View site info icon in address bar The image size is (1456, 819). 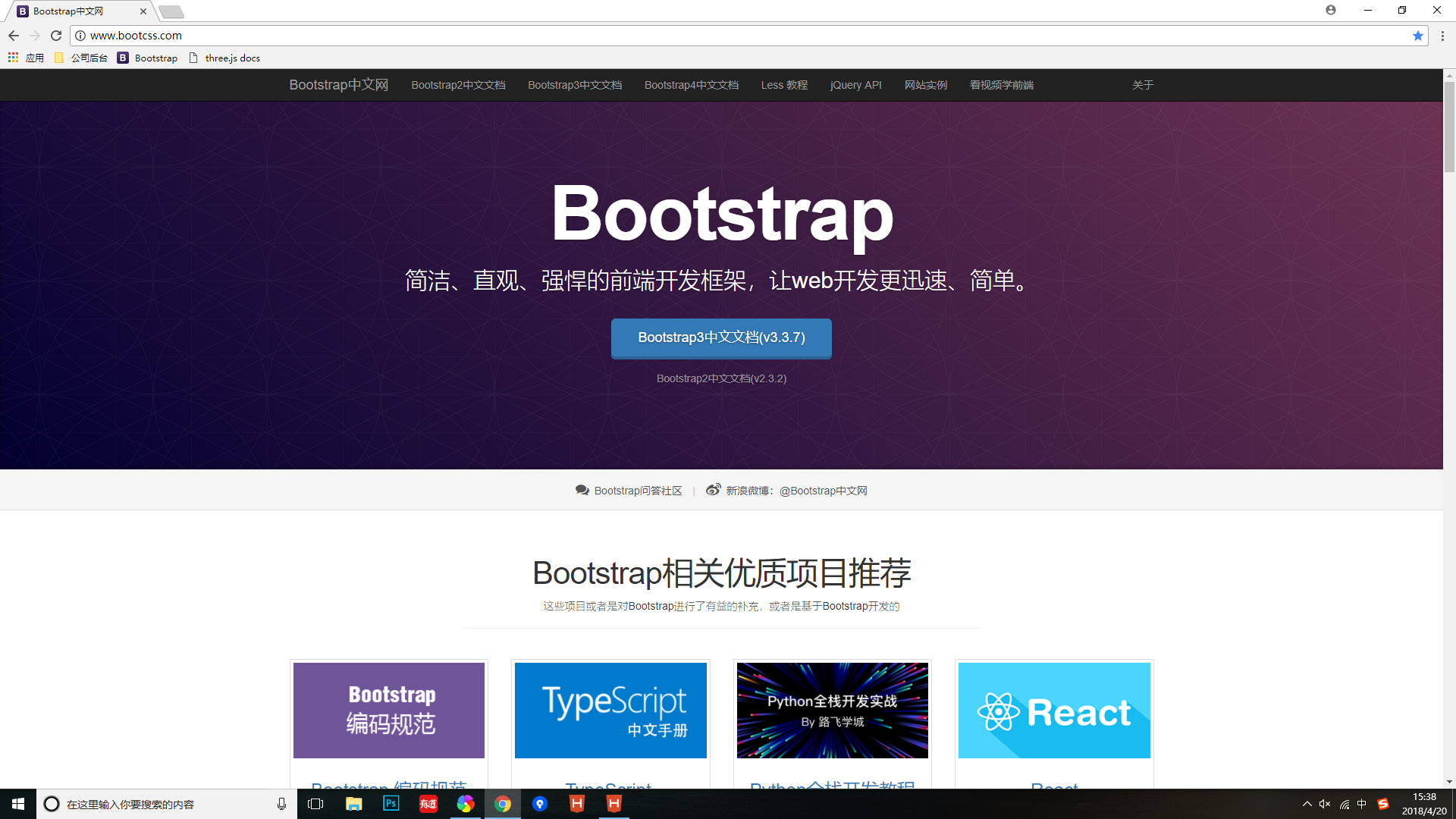click(80, 36)
